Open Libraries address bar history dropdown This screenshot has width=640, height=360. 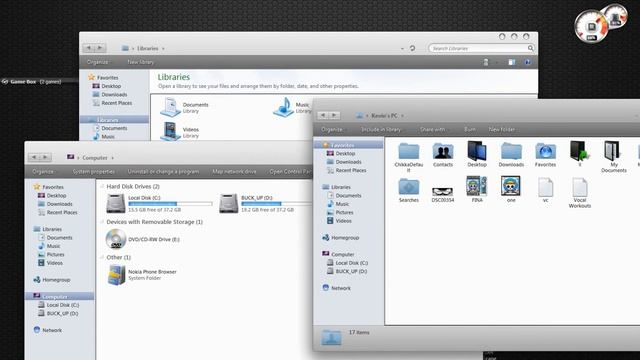(402, 49)
